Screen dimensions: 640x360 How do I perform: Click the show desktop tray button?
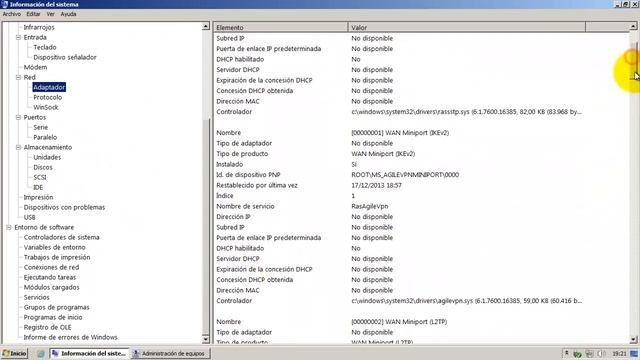point(634,353)
